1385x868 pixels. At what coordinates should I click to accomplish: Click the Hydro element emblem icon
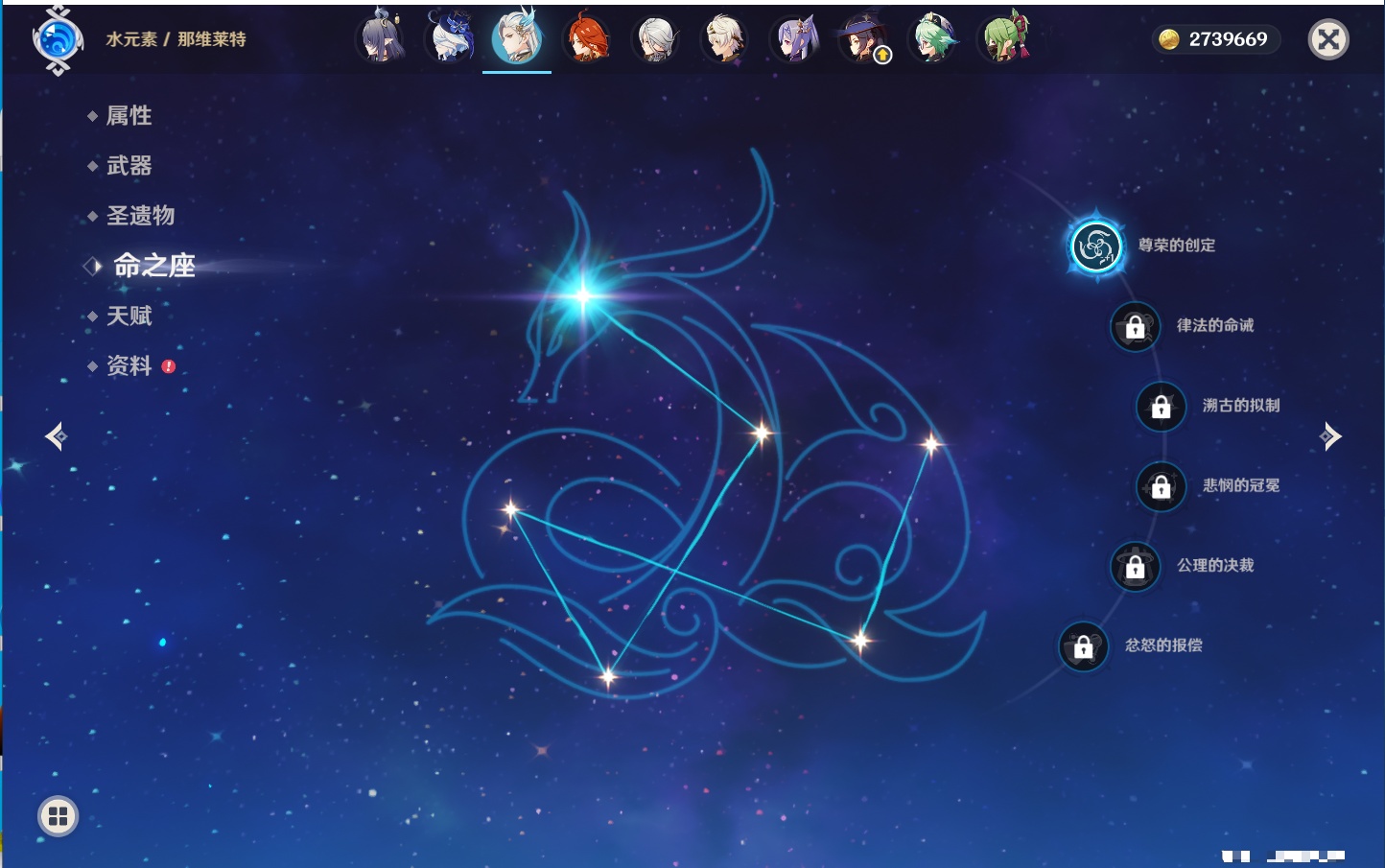click(58, 40)
